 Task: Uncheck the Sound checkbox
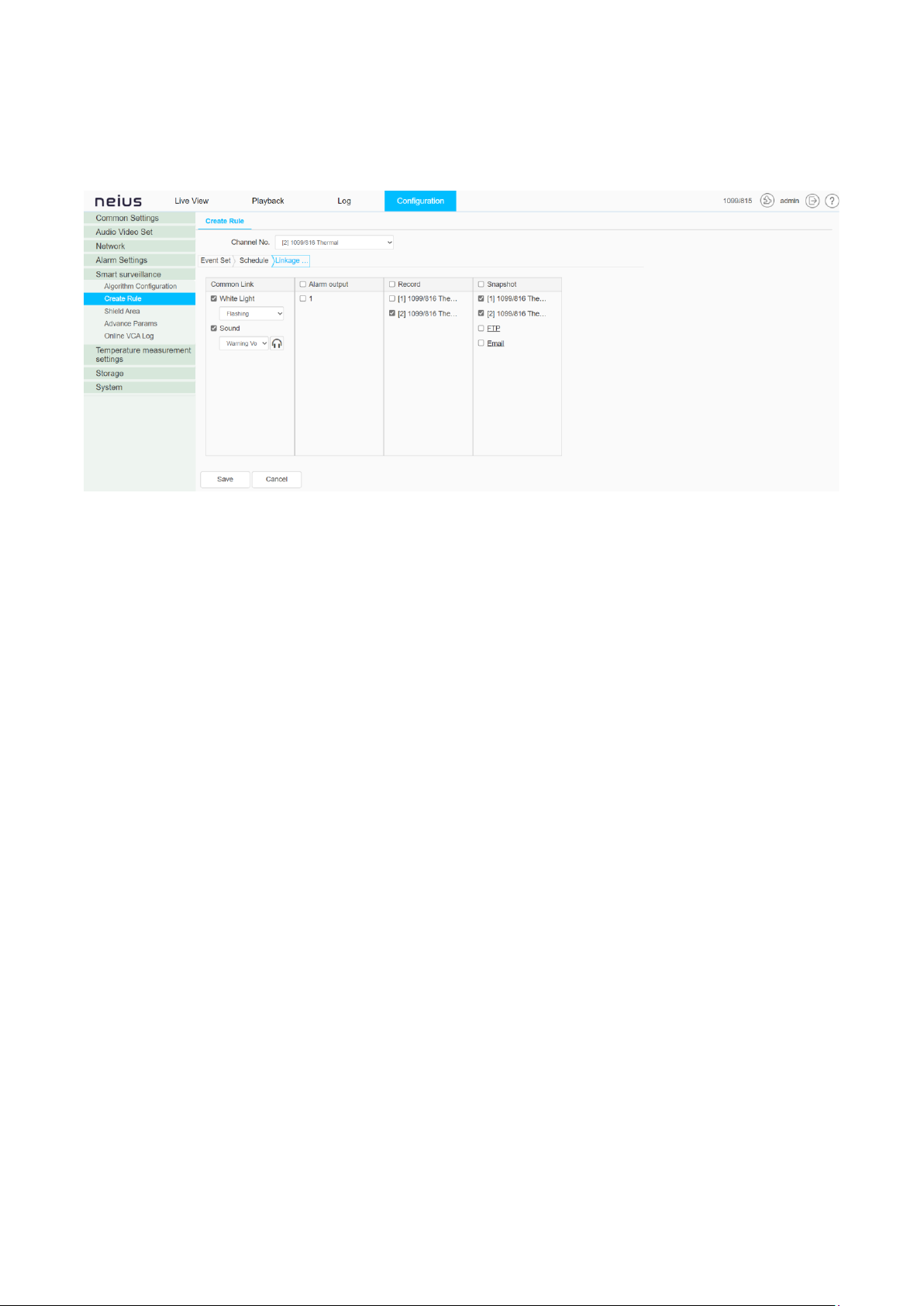[x=214, y=328]
